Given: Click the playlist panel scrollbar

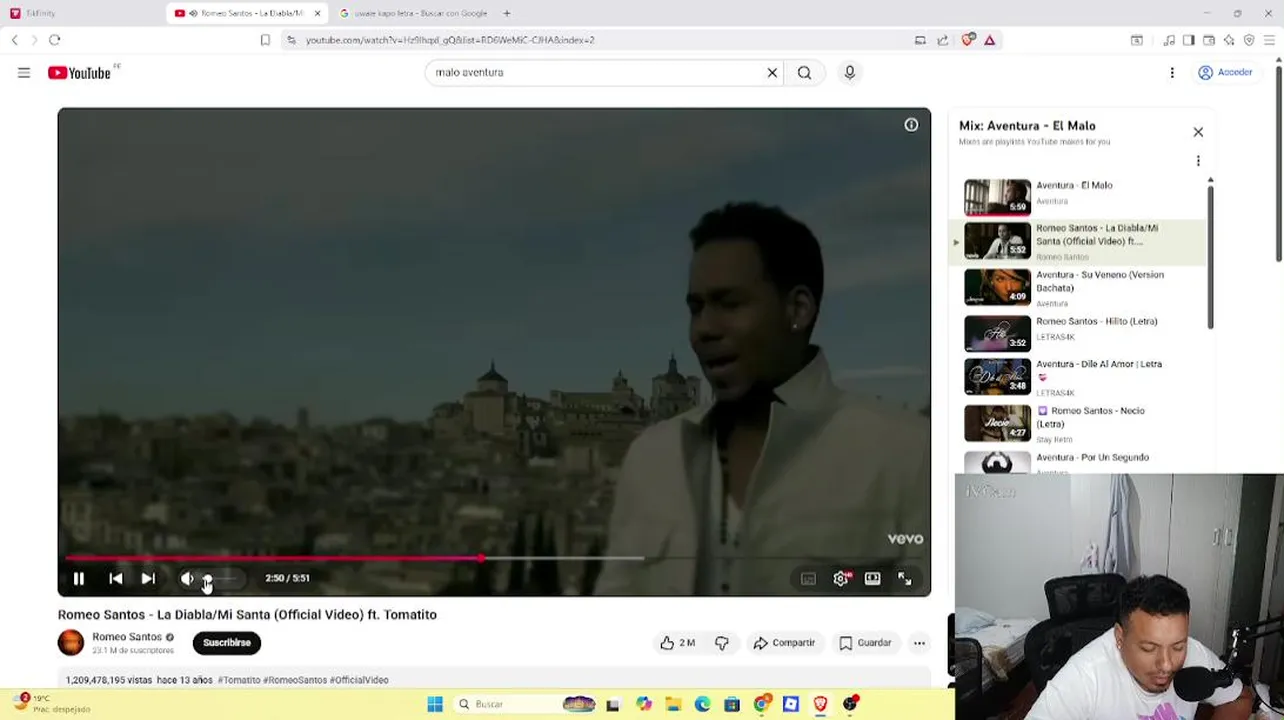Looking at the screenshot, I should click(1210, 256).
